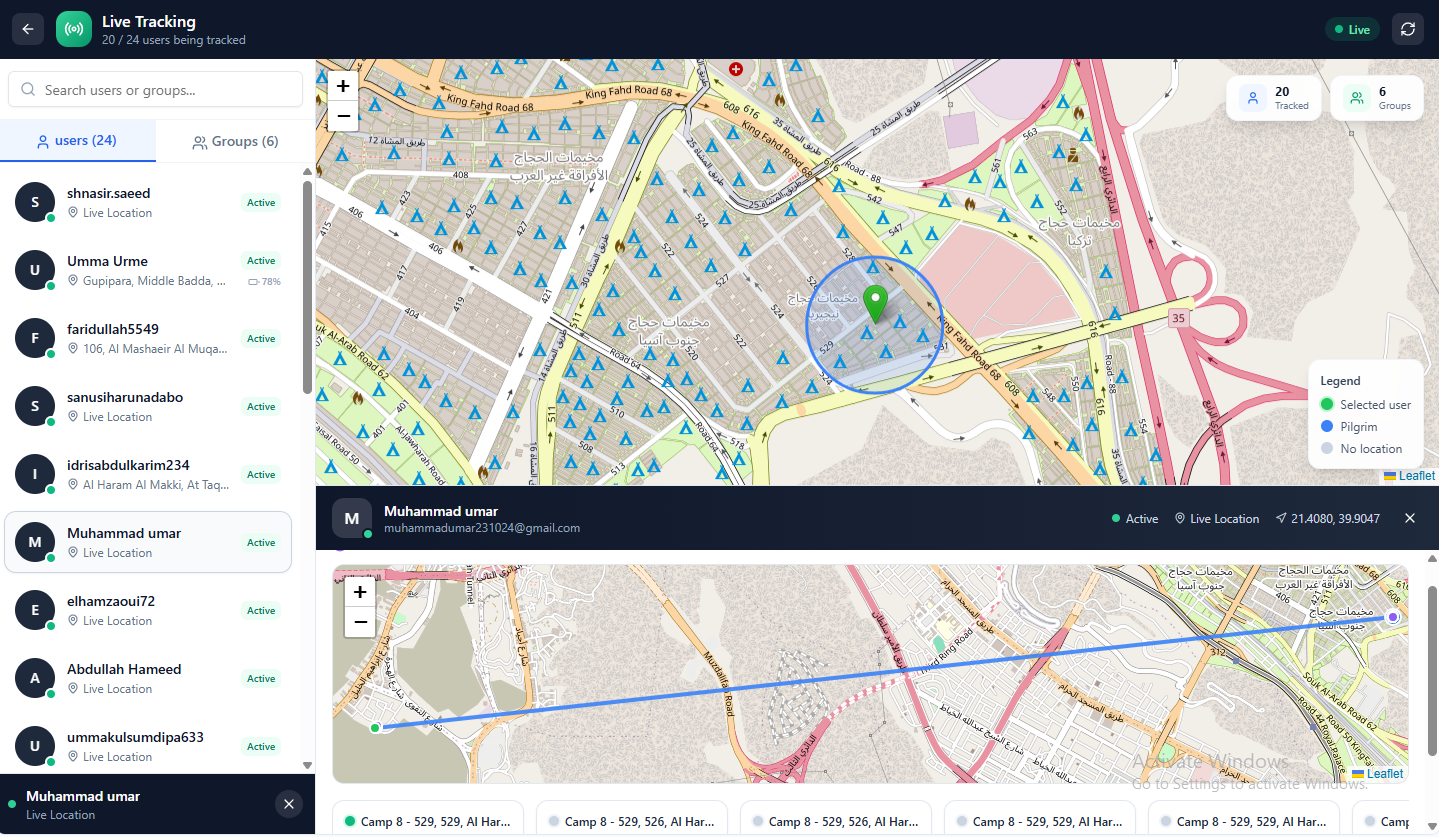1439x837 pixels.
Task: Open Leaflet link on the route map
Action: pyautogui.click(x=1385, y=774)
